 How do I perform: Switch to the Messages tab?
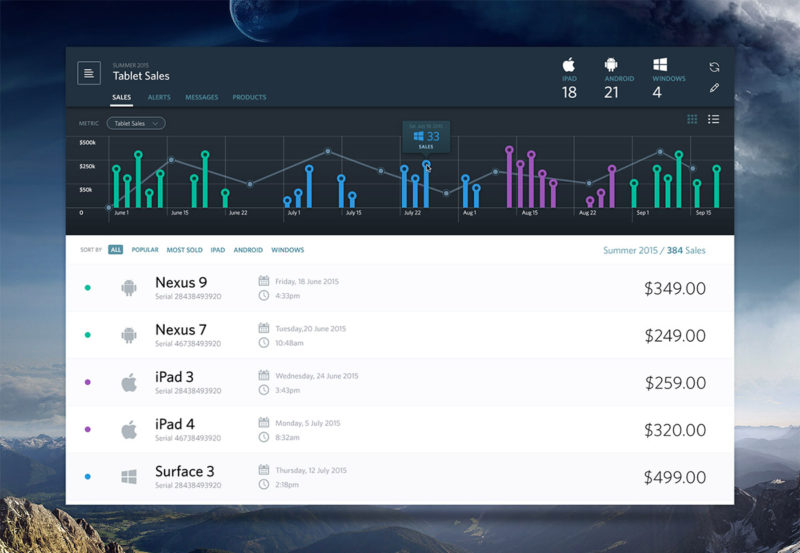click(201, 98)
